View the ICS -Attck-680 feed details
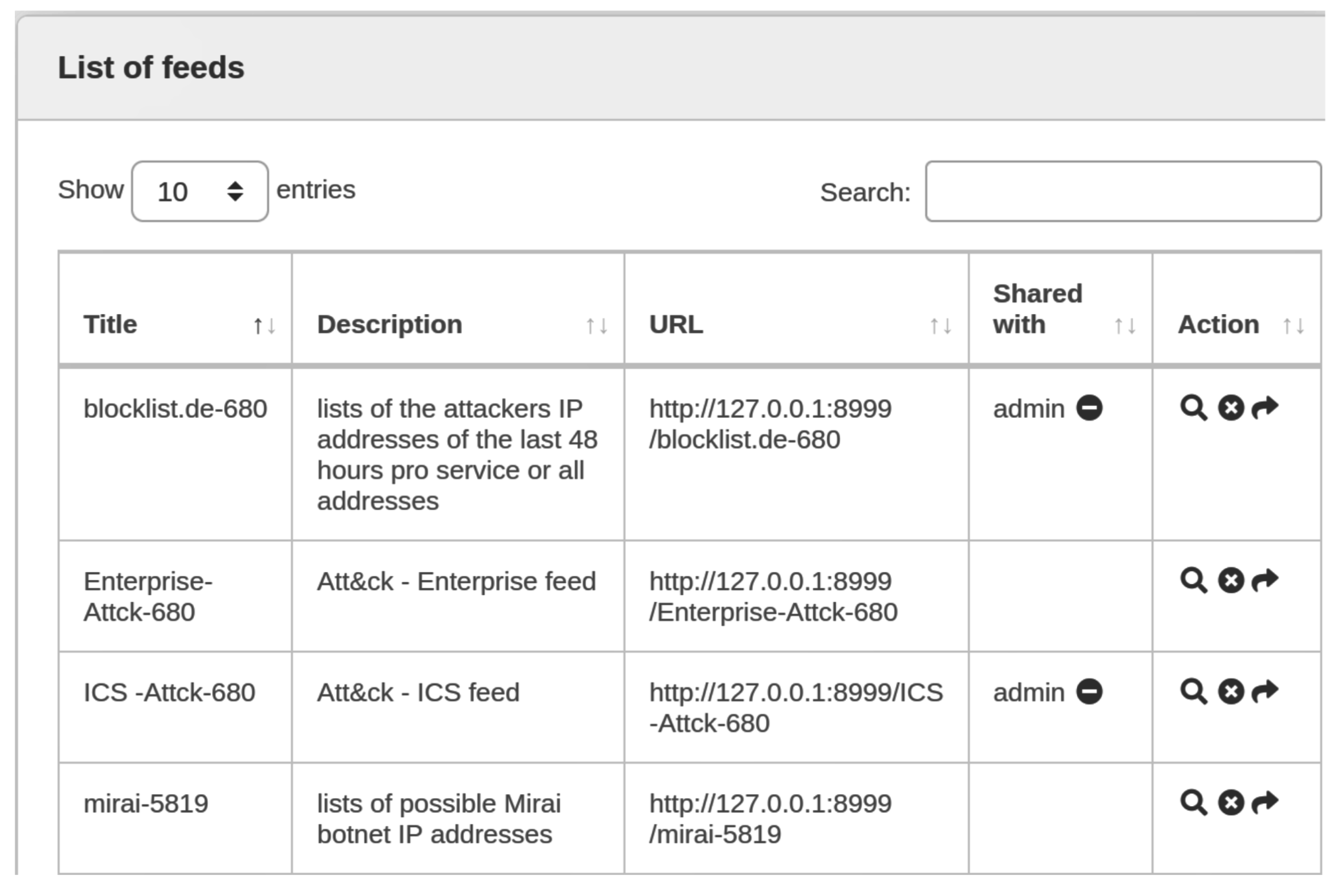Image resolution: width=1337 pixels, height=896 pixels. pyautogui.click(x=1193, y=692)
